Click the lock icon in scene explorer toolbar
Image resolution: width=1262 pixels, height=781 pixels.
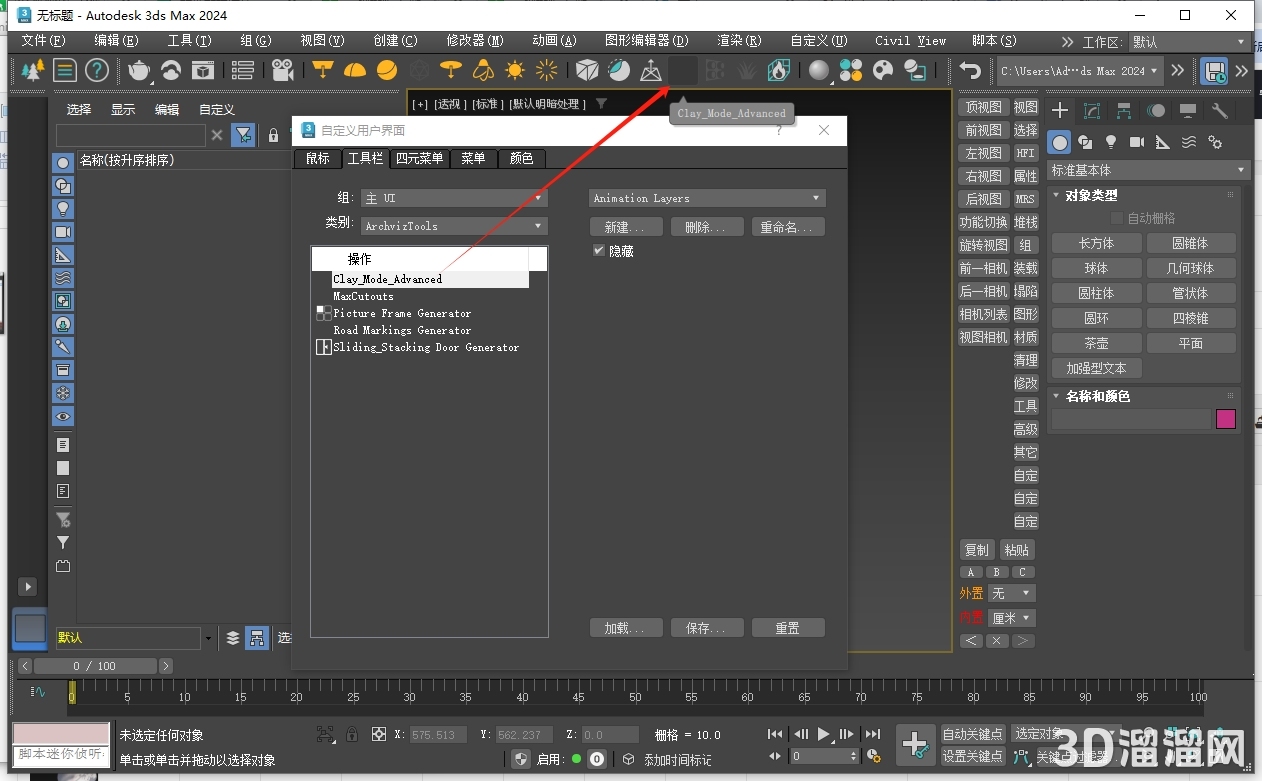[273, 135]
